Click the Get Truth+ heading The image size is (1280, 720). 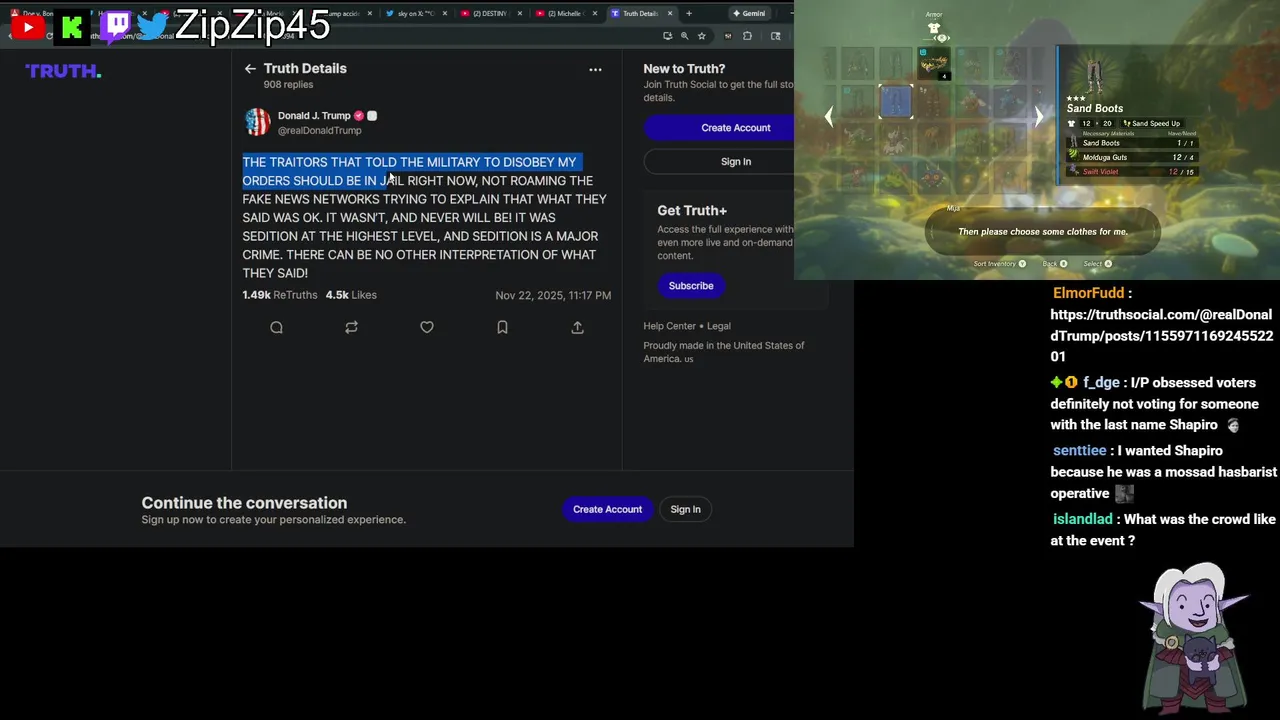point(692,211)
